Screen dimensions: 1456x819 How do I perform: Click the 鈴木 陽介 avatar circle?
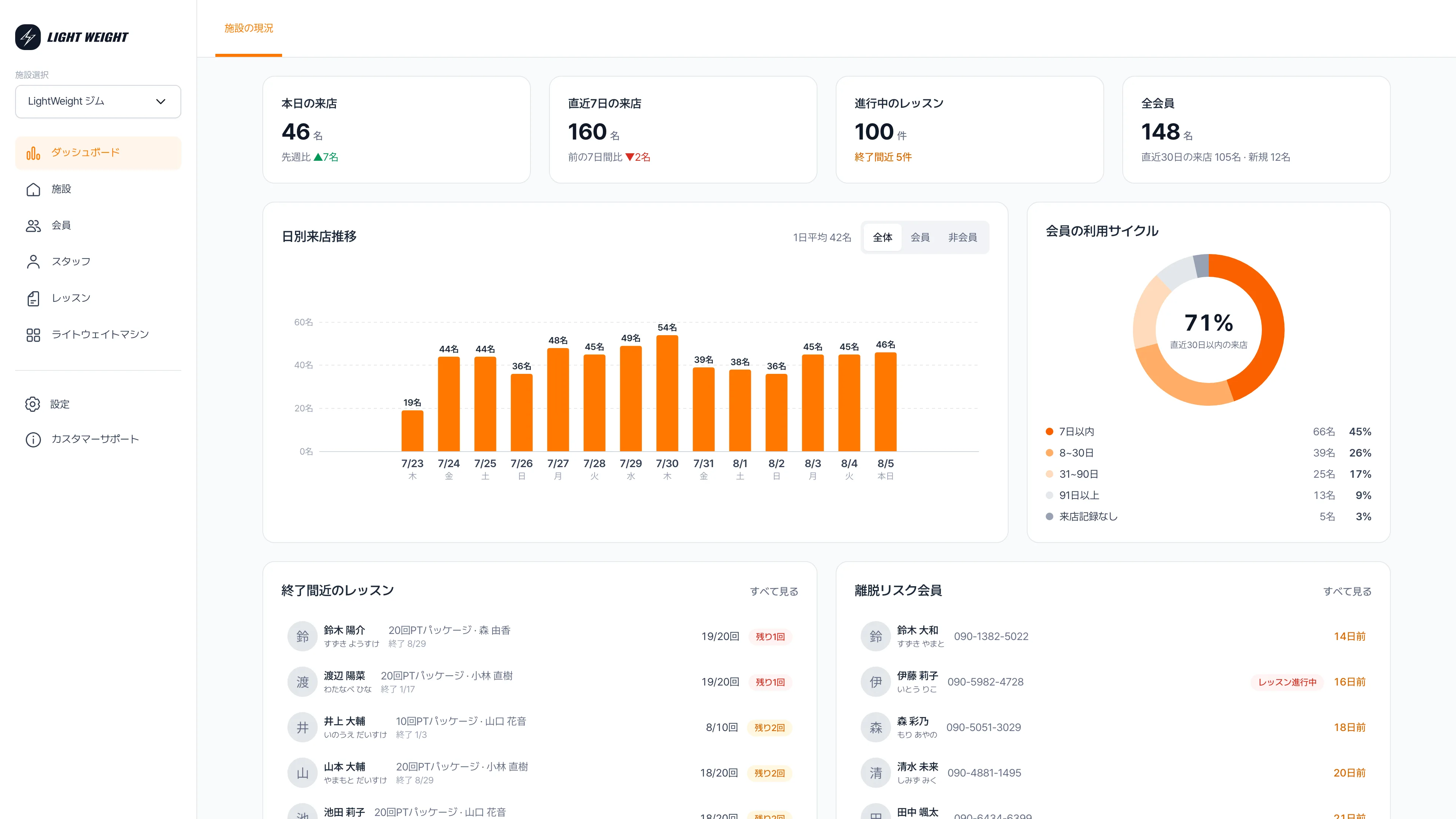pos(303,637)
